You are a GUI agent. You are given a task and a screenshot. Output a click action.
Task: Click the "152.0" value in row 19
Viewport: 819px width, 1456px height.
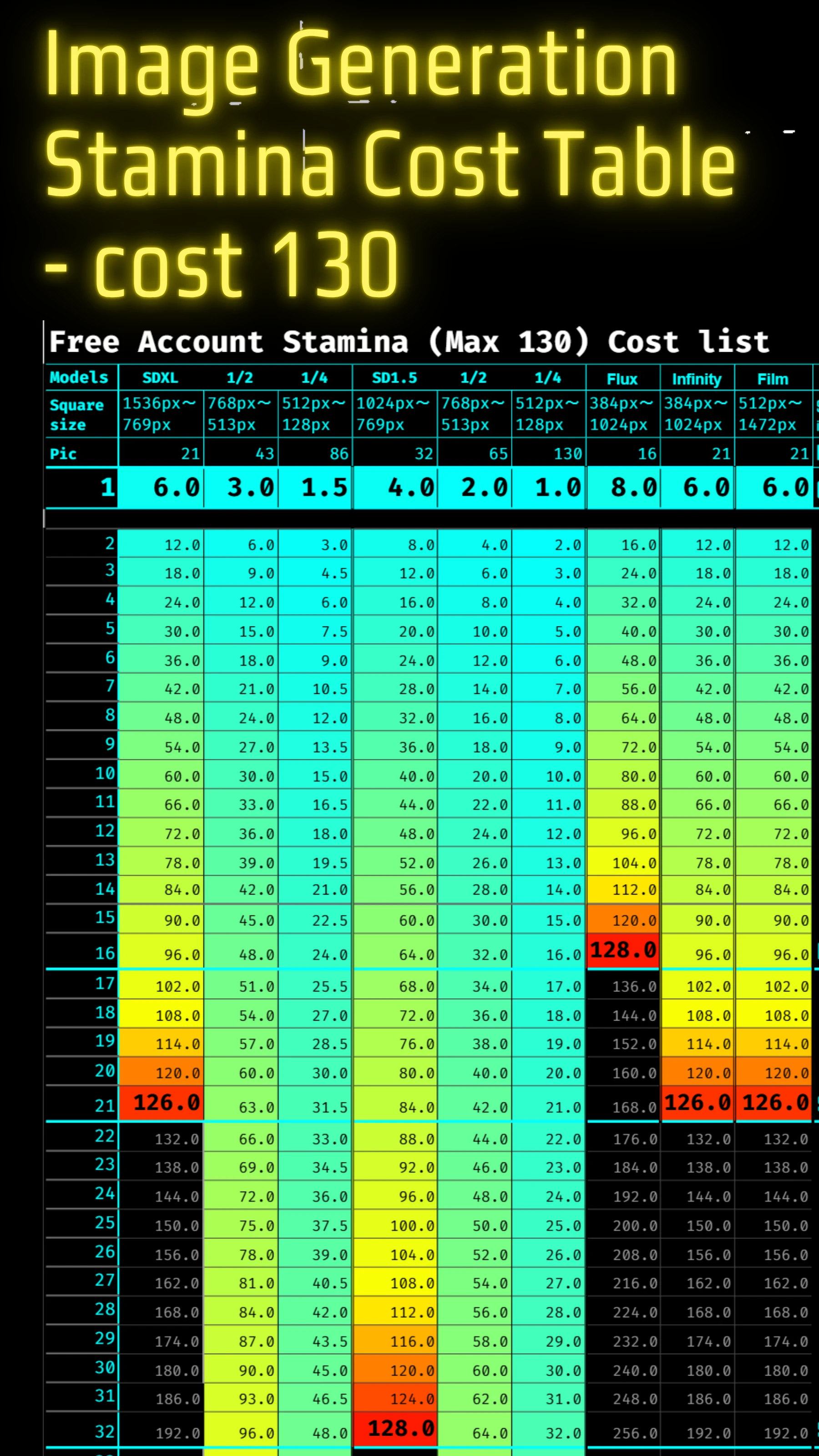635,1044
